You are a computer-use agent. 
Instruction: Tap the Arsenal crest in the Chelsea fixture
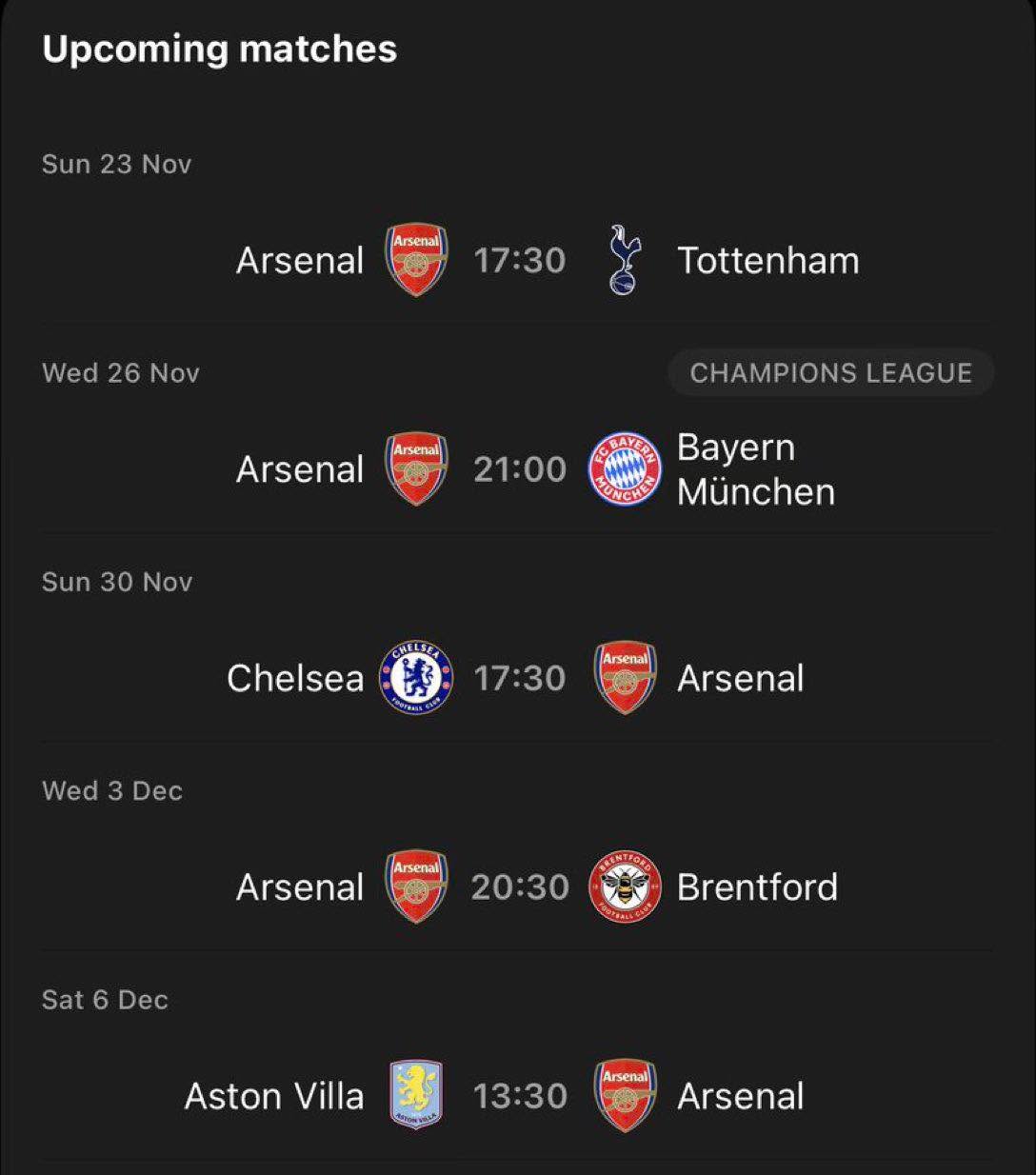point(625,678)
